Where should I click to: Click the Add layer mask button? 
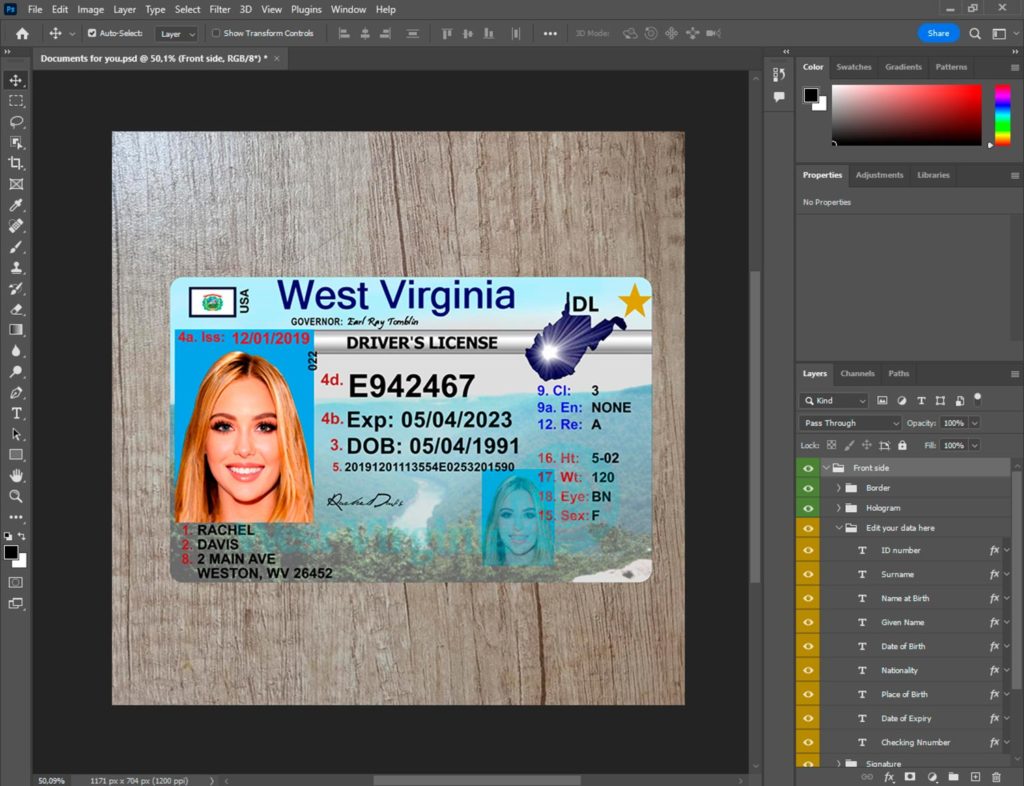pos(910,777)
